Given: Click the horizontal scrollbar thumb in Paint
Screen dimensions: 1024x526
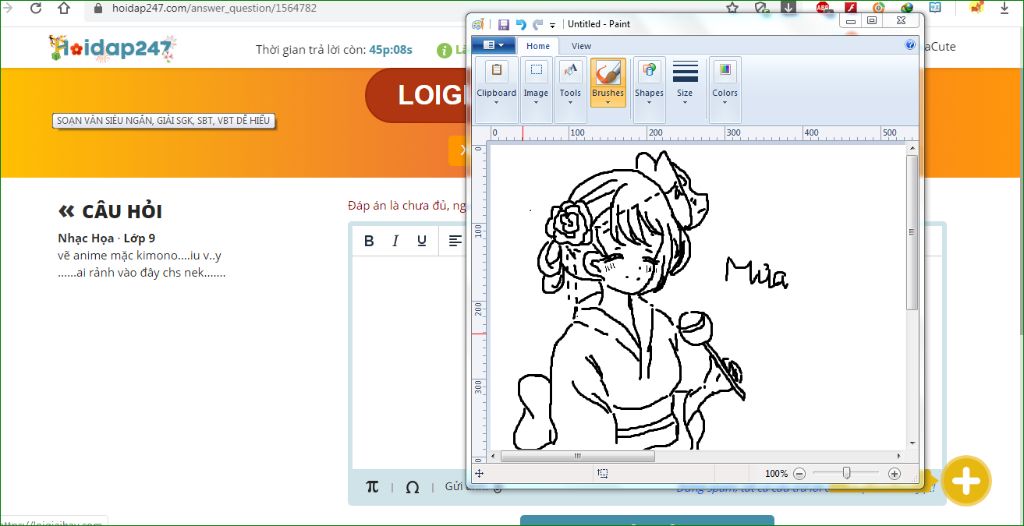Looking at the screenshot, I should [x=577, y=455].
